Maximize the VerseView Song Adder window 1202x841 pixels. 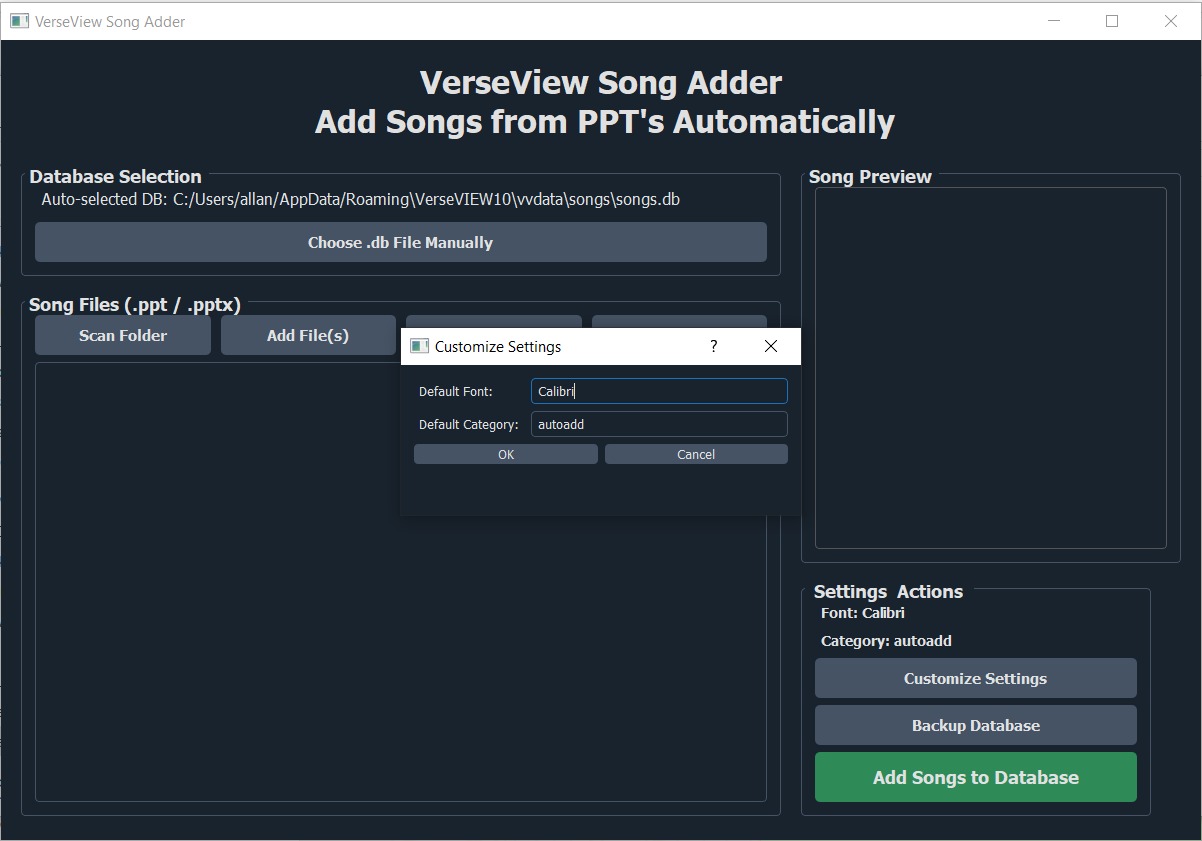(1111, 20)
